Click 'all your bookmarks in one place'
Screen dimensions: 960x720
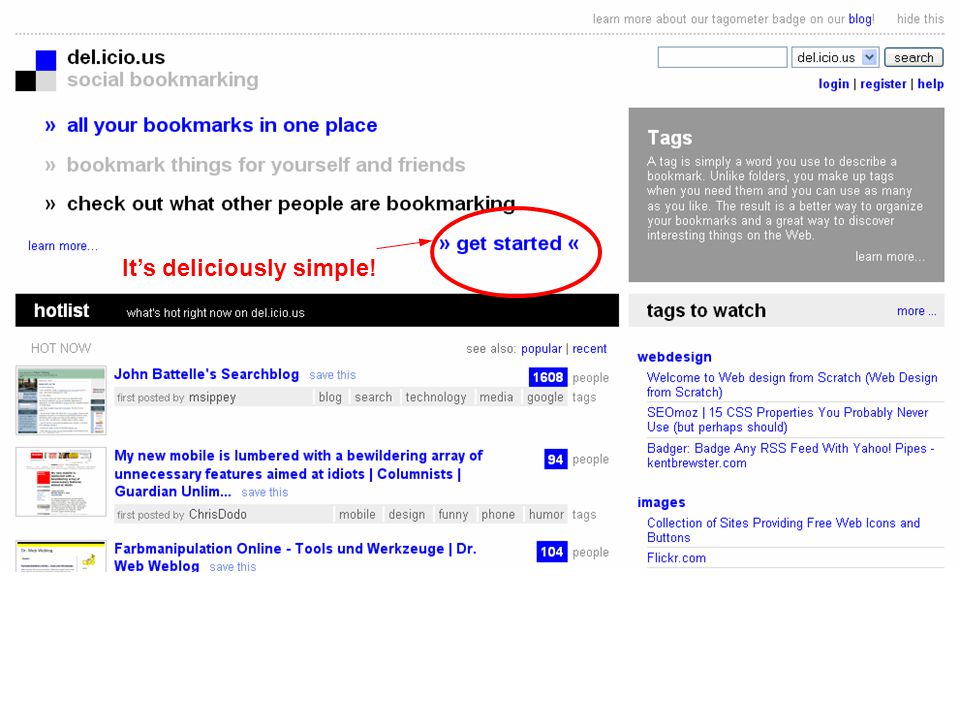coord(222,125)
